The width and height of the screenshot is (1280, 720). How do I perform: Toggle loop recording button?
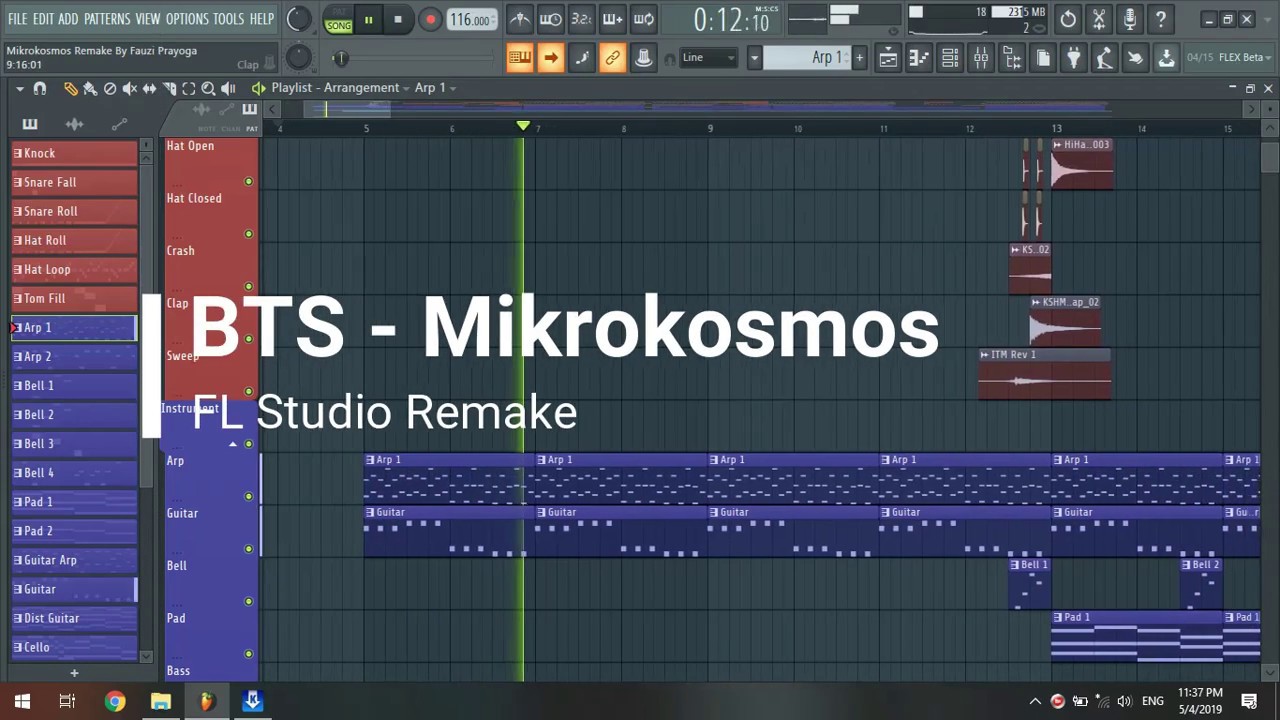[644, 19]
